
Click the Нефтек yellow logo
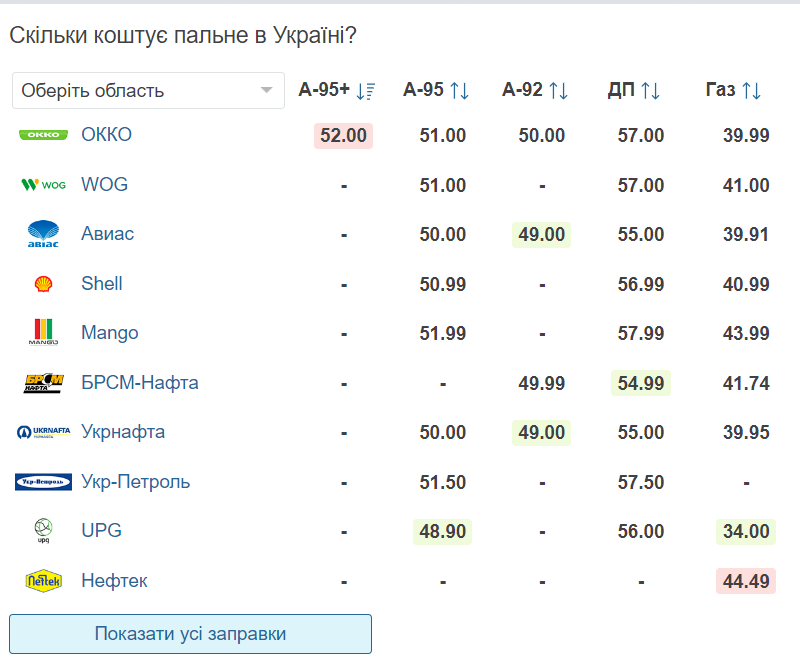pos(43,580)
